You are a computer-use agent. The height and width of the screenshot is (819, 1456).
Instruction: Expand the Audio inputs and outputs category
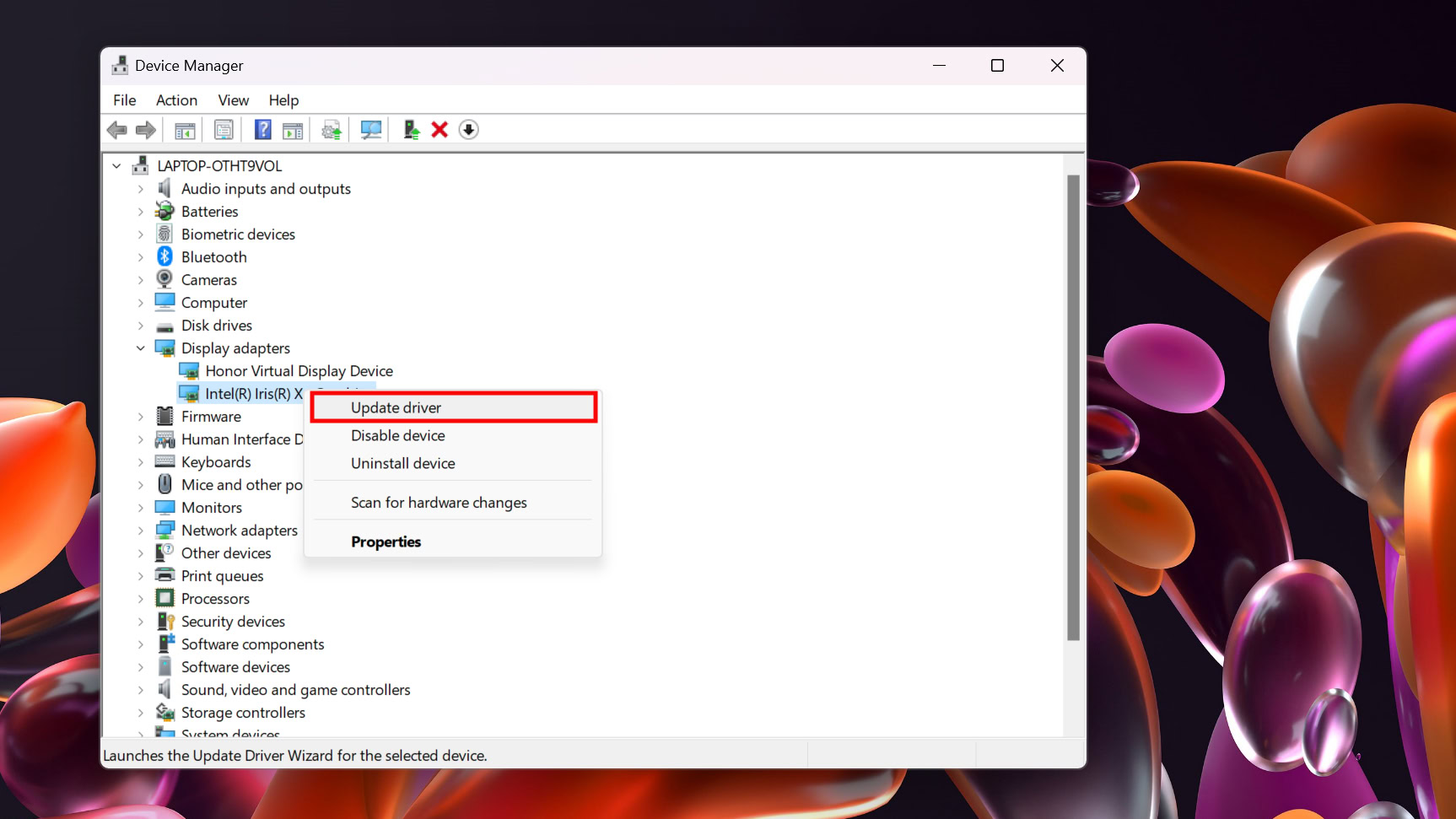[x=141, y=189]
